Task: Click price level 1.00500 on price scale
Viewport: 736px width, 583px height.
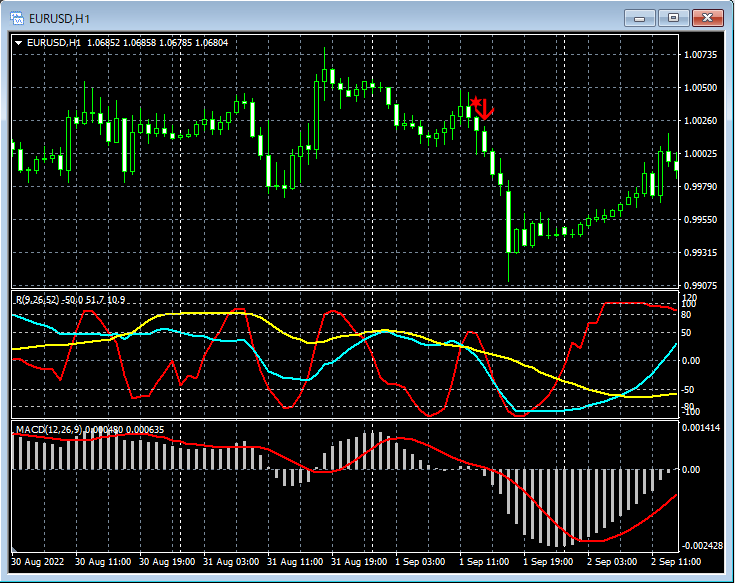Action: (700, 88)
